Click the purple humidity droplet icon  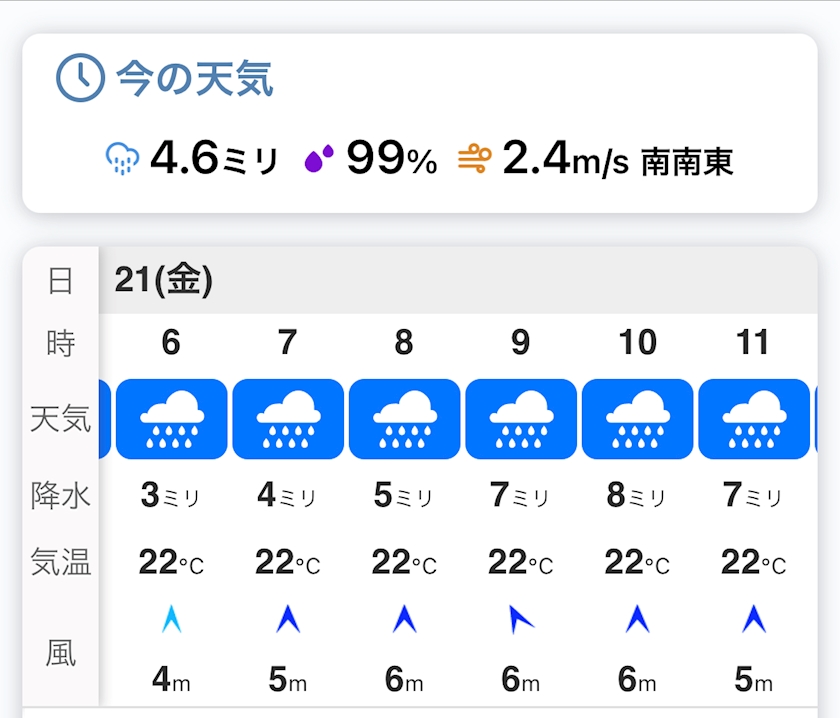click(x=319, y=158)
